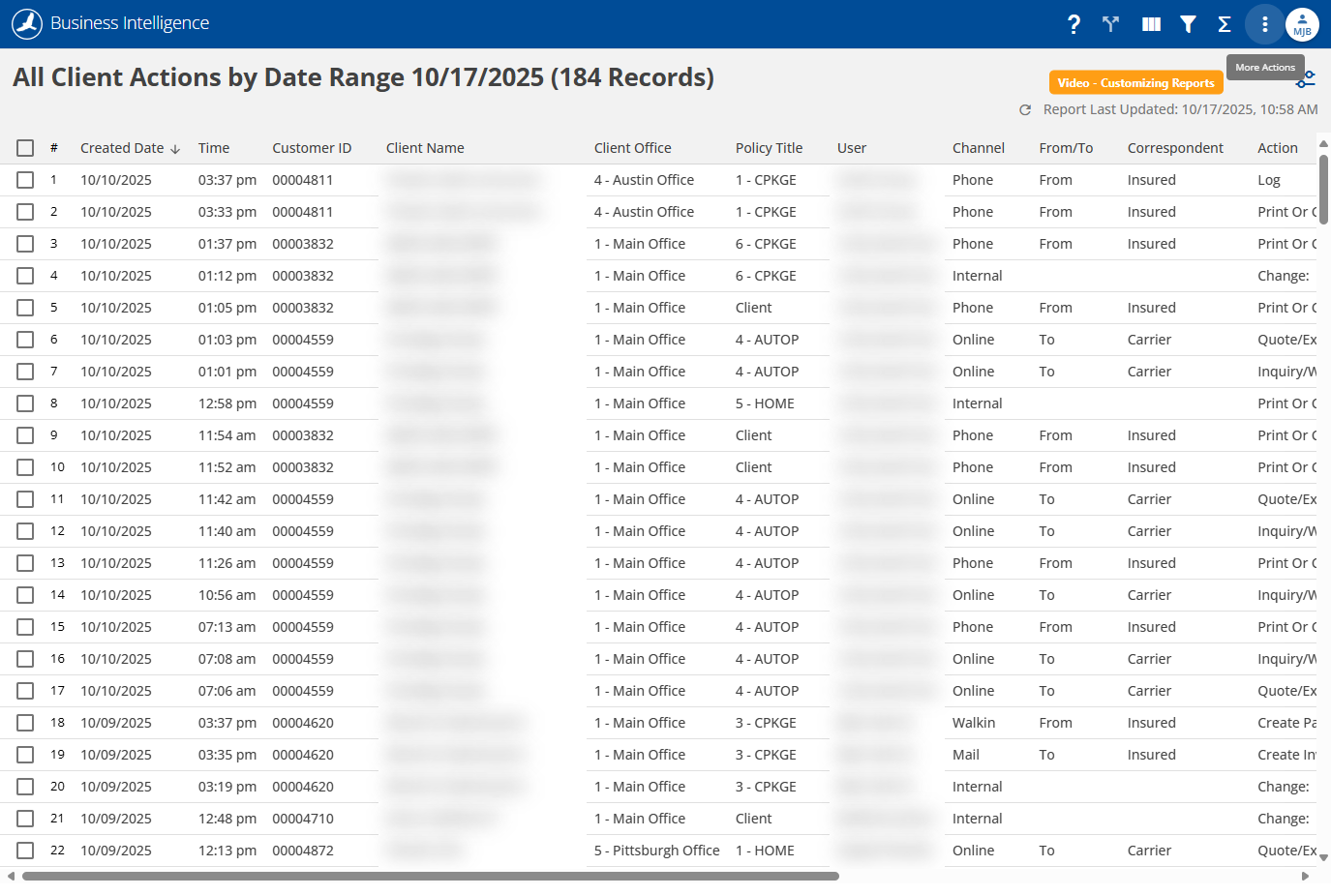1331x896 pixels.
Task: Click the Business Intelligence logo icon
Action: pos(27,23)
